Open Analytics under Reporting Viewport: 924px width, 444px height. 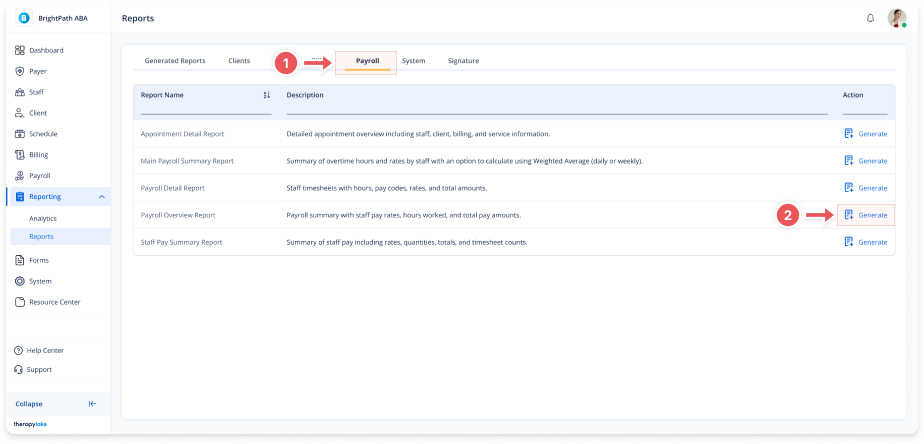[43, 218]
